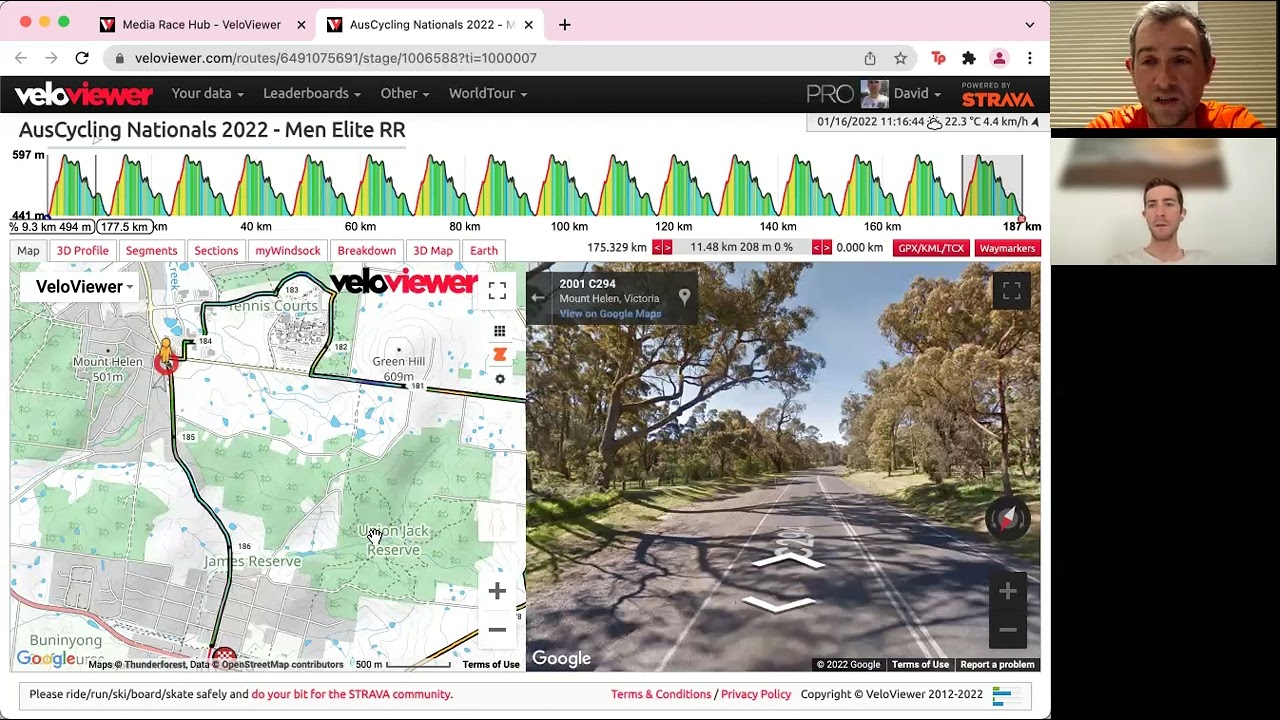The width and height of the screenshot is (1280, 720).
Task: Click colored bars icon in footer
Action: click(x=1002, y=695)
